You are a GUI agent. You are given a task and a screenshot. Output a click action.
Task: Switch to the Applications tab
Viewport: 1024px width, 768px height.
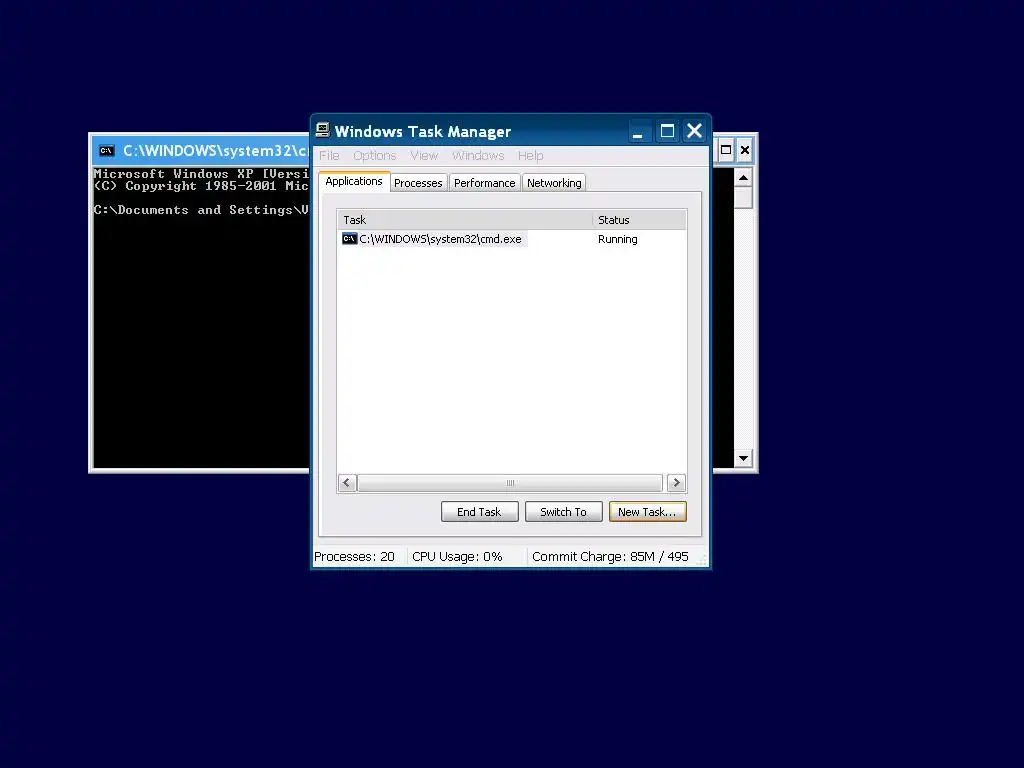pyautogui.click(x=354, y=182)
